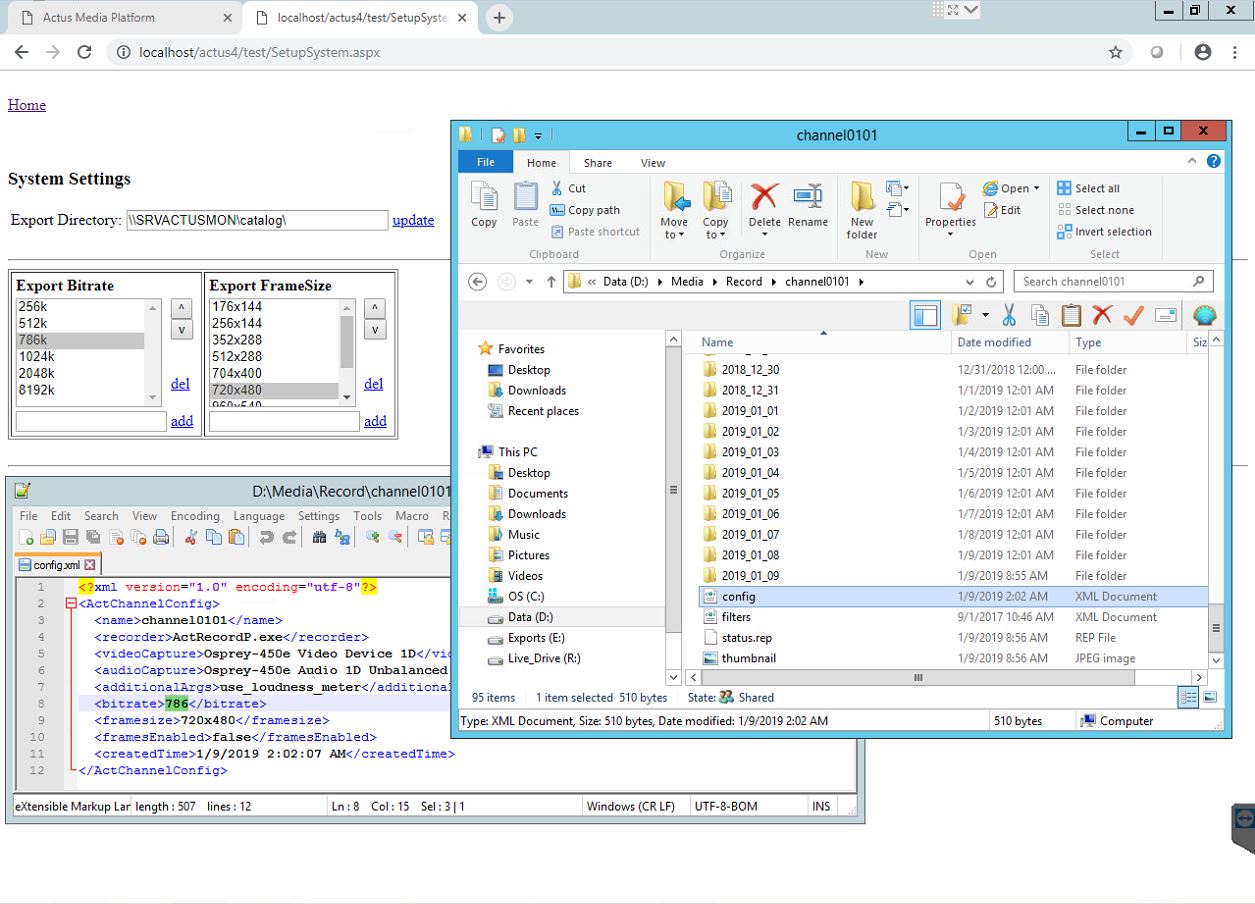Click the Zoom In icon in Notepad++
The width and height of the screenshot is (1255, 904).
tap(372, 538)
